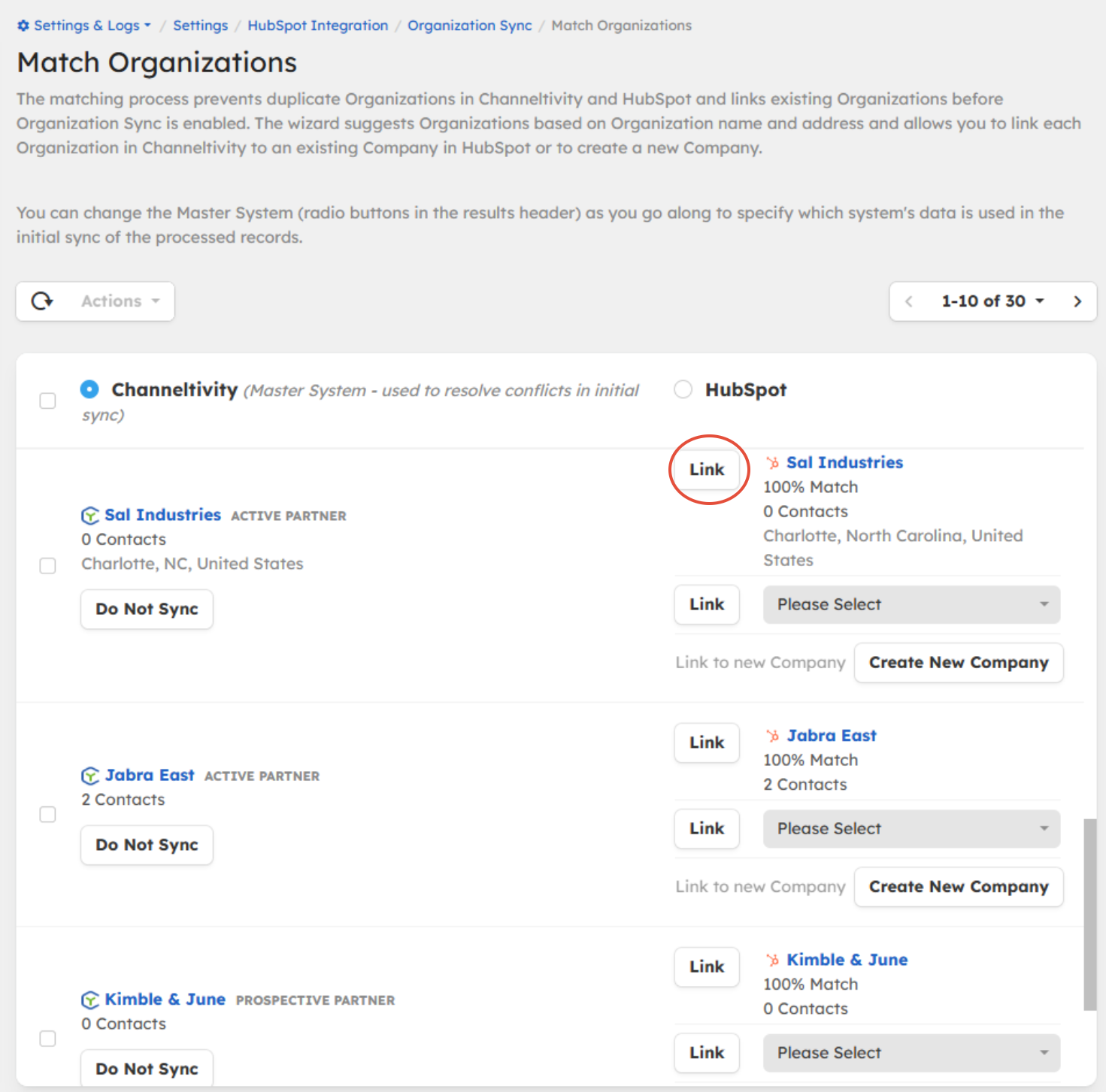Link Kimble & June to its 100% match
1106x1092 pixels.
[707, 967]
